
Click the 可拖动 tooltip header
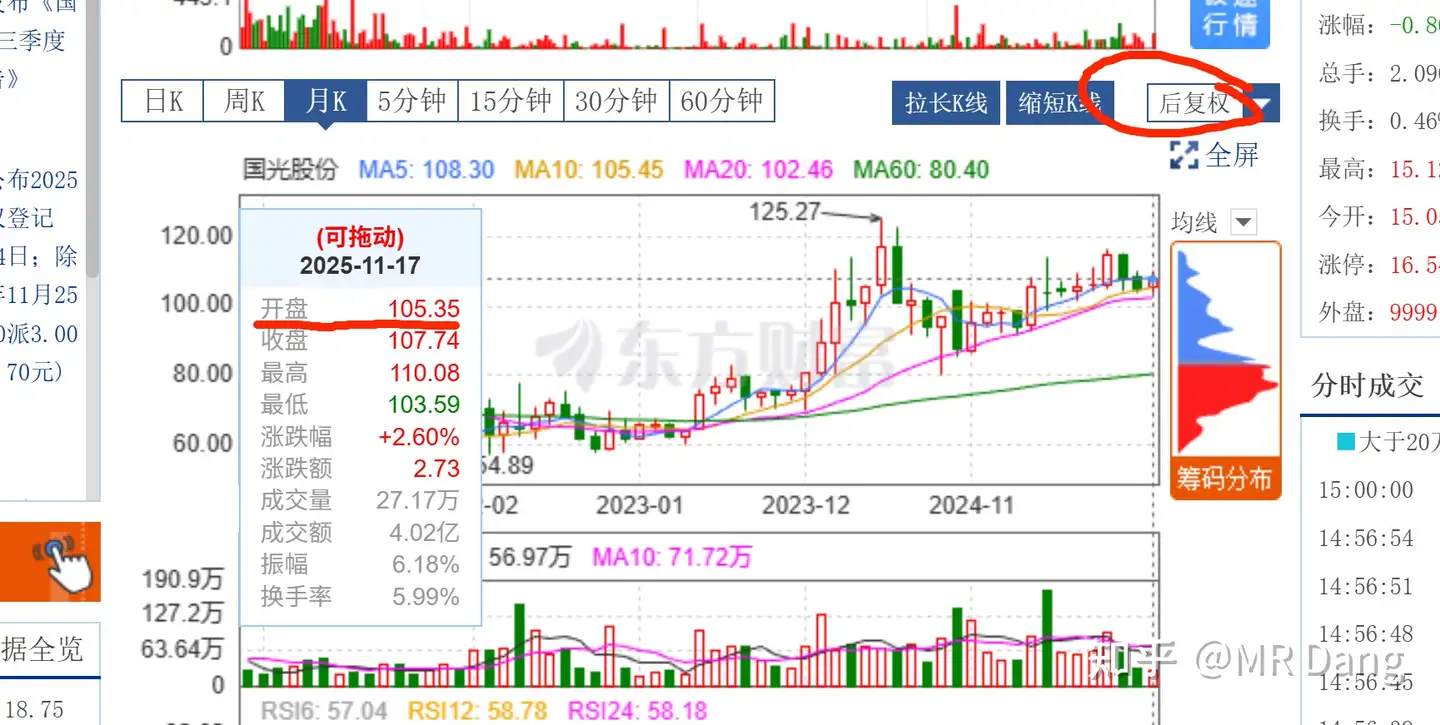pos(360,237)
